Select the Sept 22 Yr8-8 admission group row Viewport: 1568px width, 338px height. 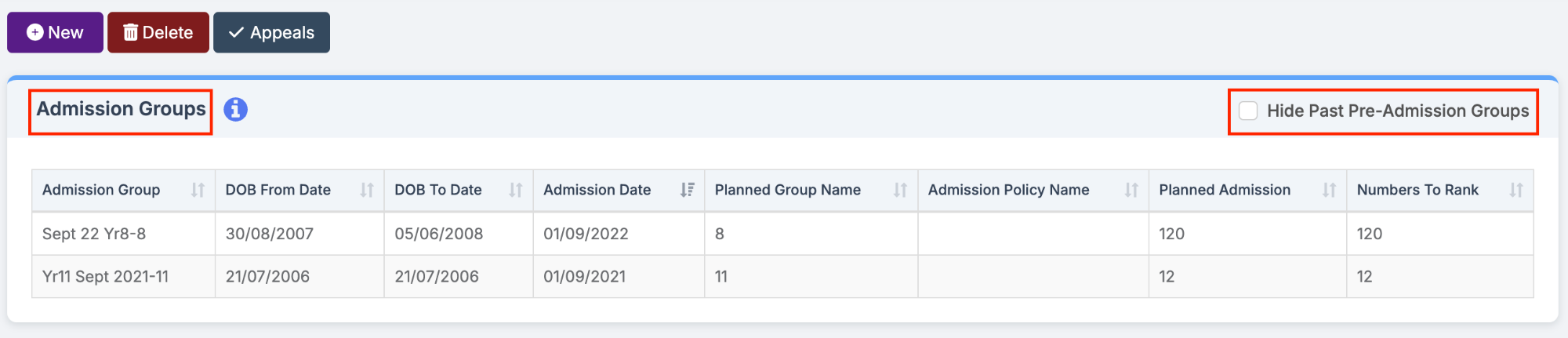pos(94,234)
